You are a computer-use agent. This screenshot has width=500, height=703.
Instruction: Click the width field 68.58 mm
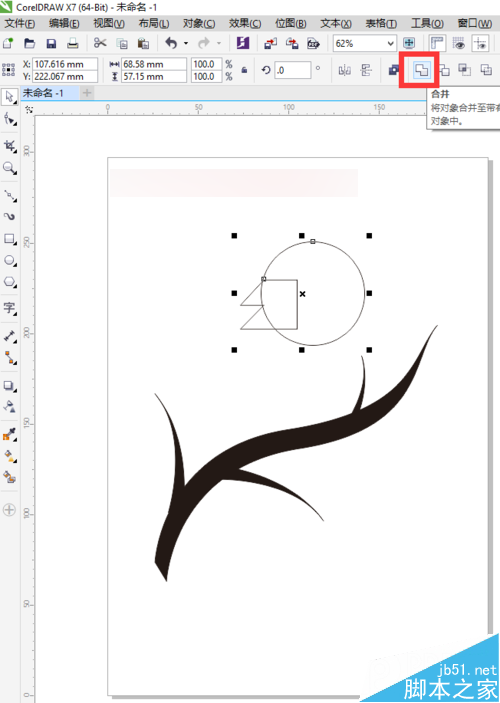[x=154, y=64]
